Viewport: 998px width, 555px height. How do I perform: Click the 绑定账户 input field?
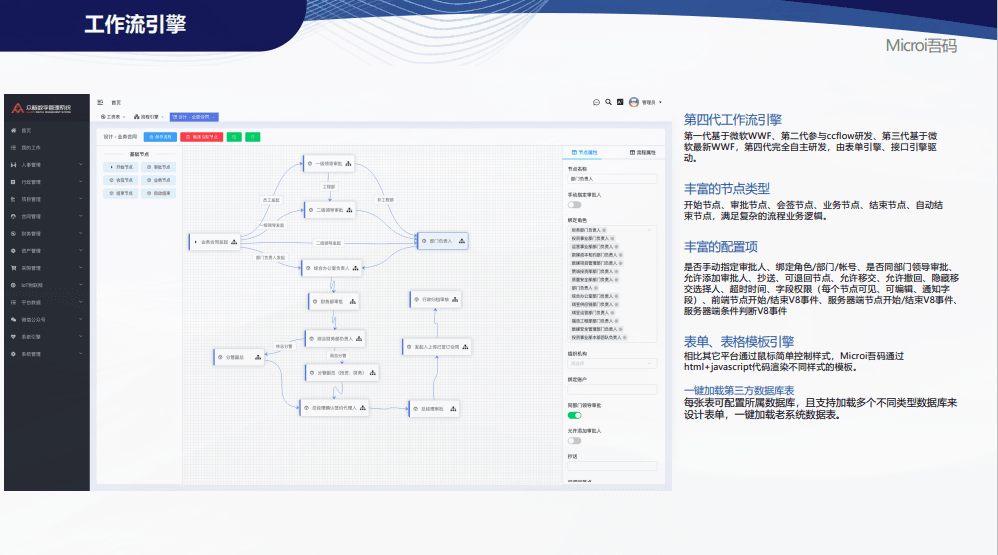[612, 390]
